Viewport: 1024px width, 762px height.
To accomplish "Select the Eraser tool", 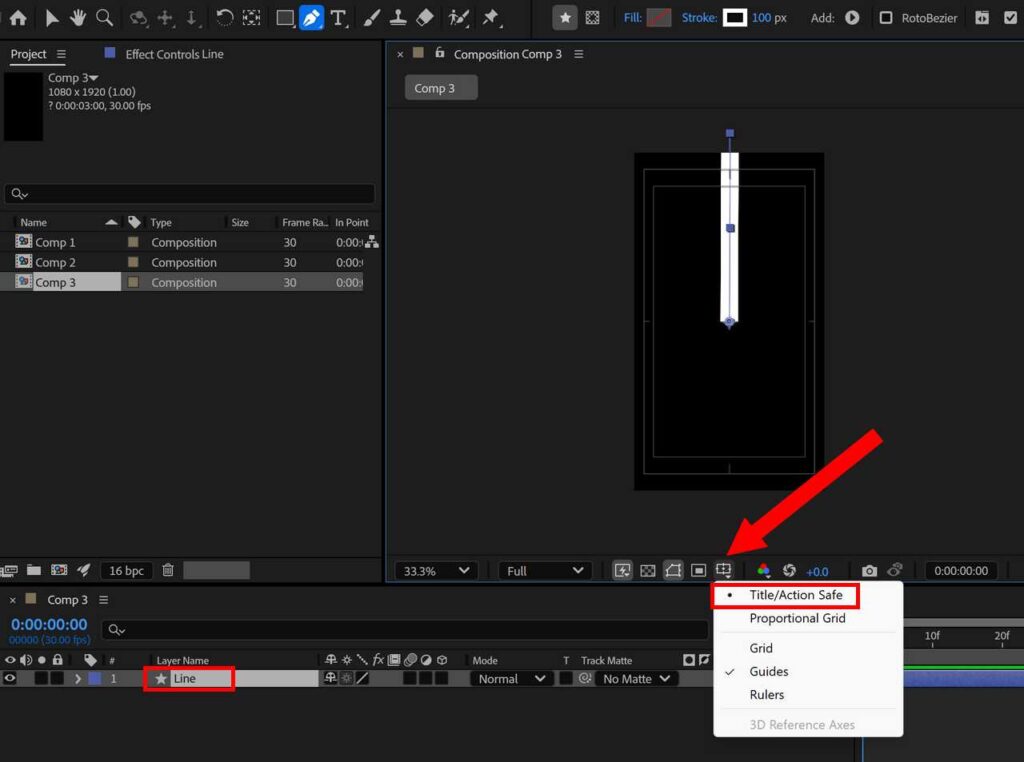I will [x=425, y=18].
